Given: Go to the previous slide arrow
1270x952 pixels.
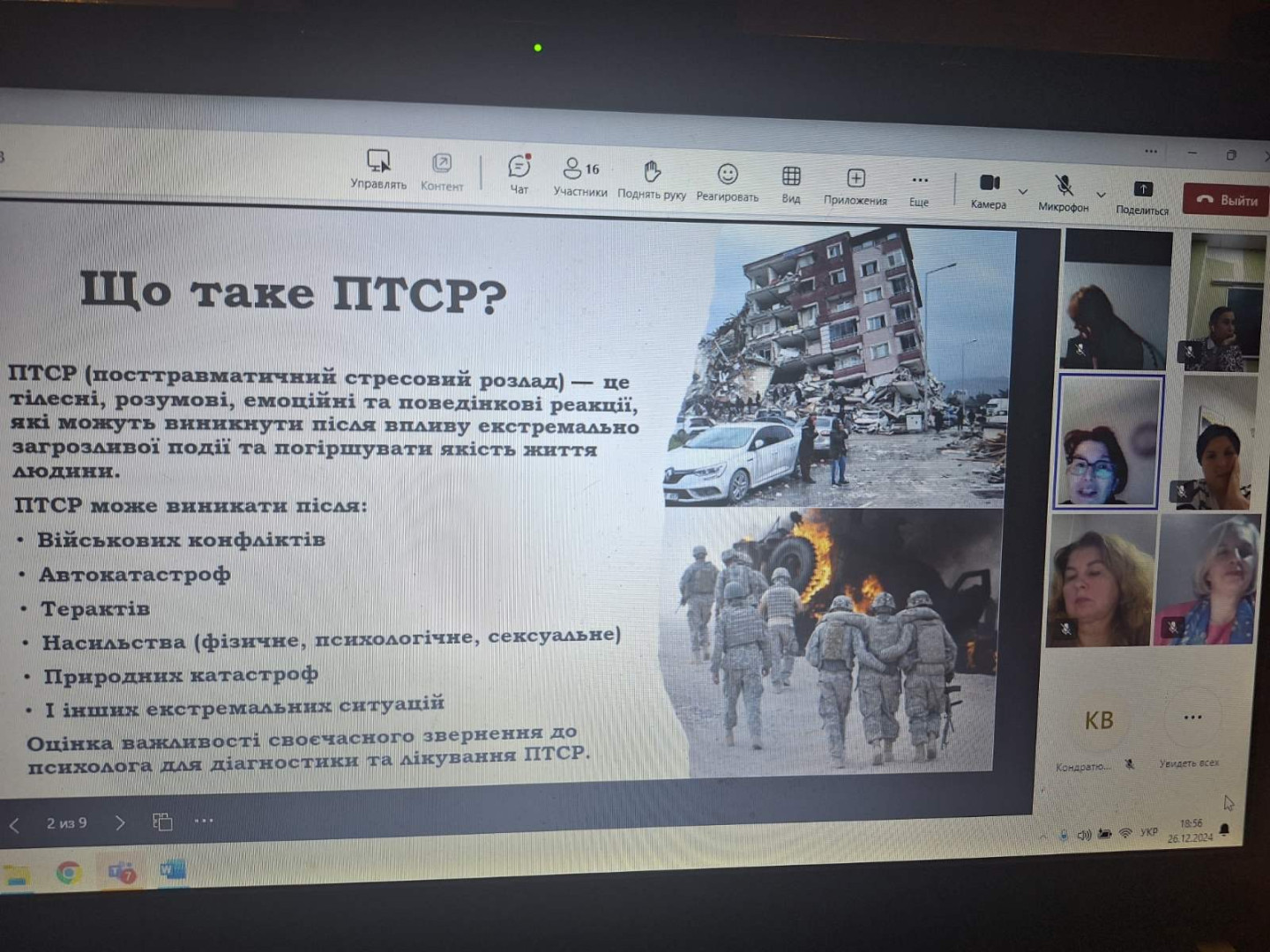Looking at the screenshot, I should 14,825.
